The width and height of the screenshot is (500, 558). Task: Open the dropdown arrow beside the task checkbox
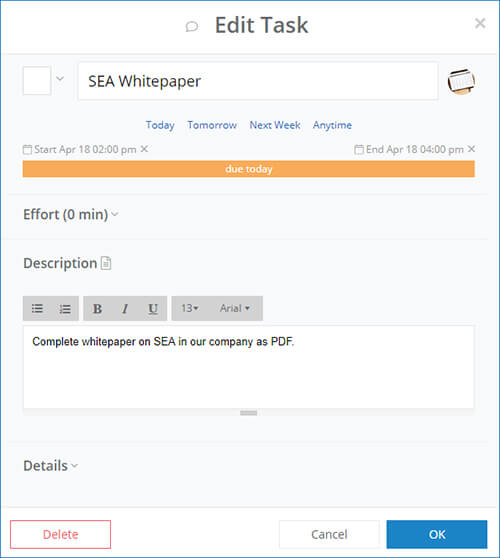click(x=60, y=78)
